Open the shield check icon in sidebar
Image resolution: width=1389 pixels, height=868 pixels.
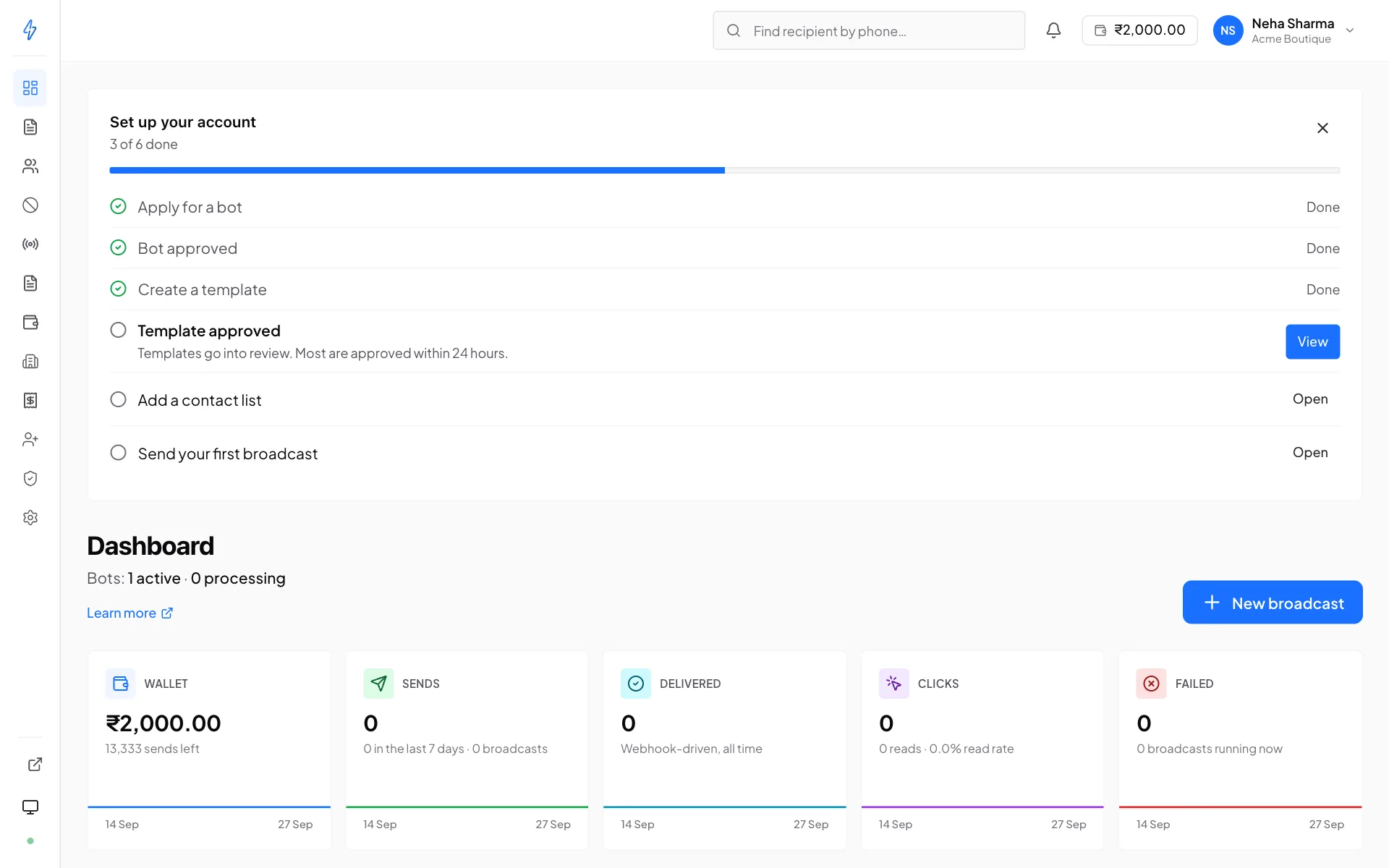point(30,479)
